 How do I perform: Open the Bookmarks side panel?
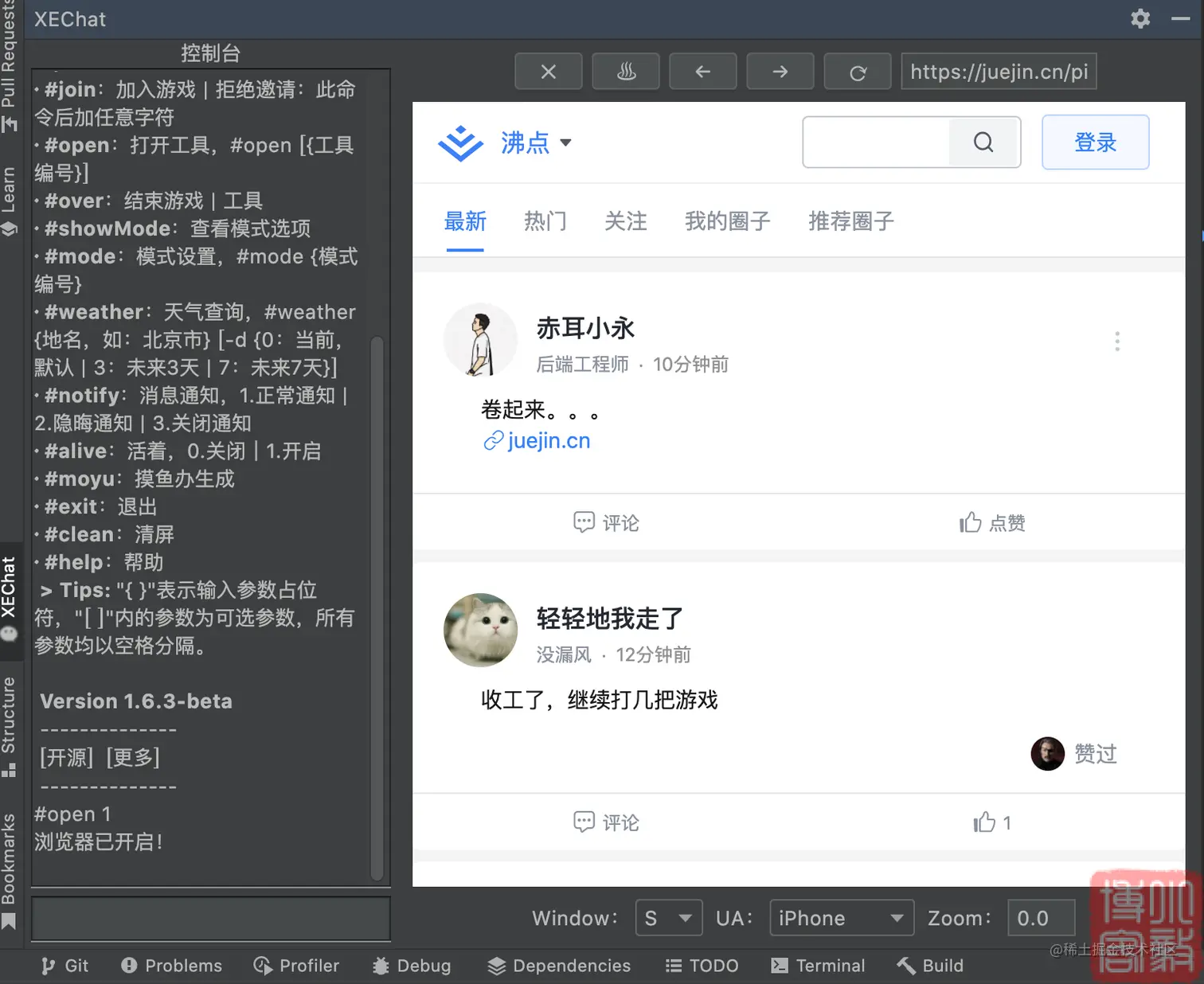[9, 870]
